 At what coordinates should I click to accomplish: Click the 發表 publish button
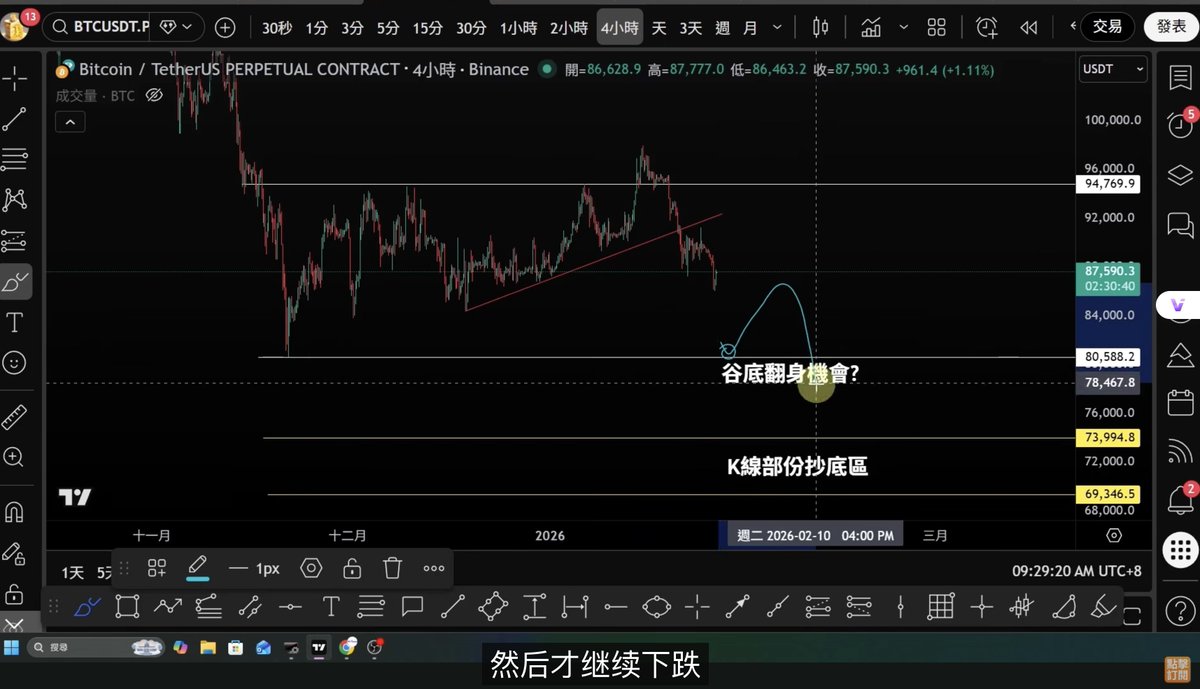(1171, 26)
